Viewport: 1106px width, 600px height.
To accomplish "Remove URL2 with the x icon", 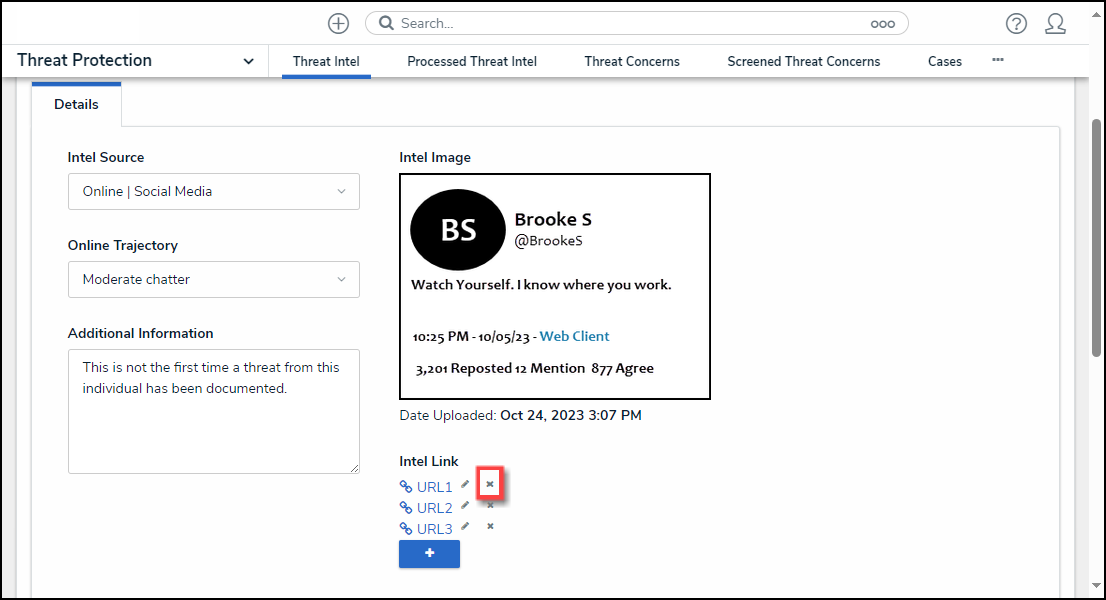I will click(x=490, y=506).
